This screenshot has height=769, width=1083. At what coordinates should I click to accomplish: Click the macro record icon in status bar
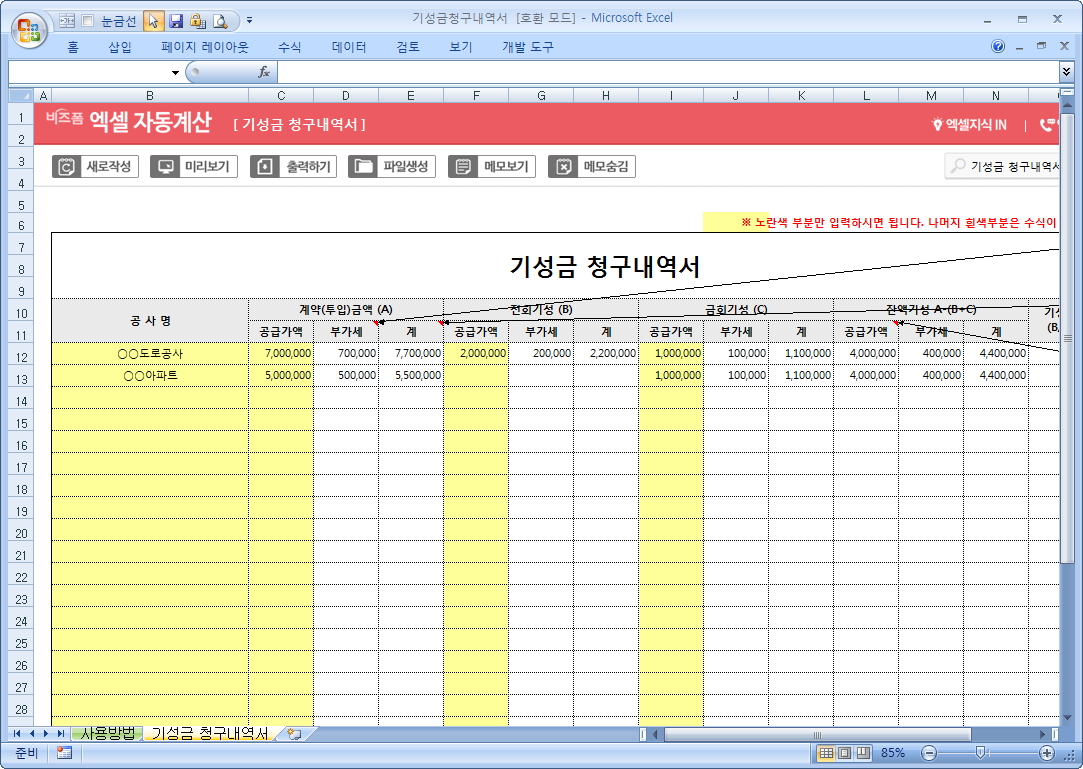tap(64, 753)
